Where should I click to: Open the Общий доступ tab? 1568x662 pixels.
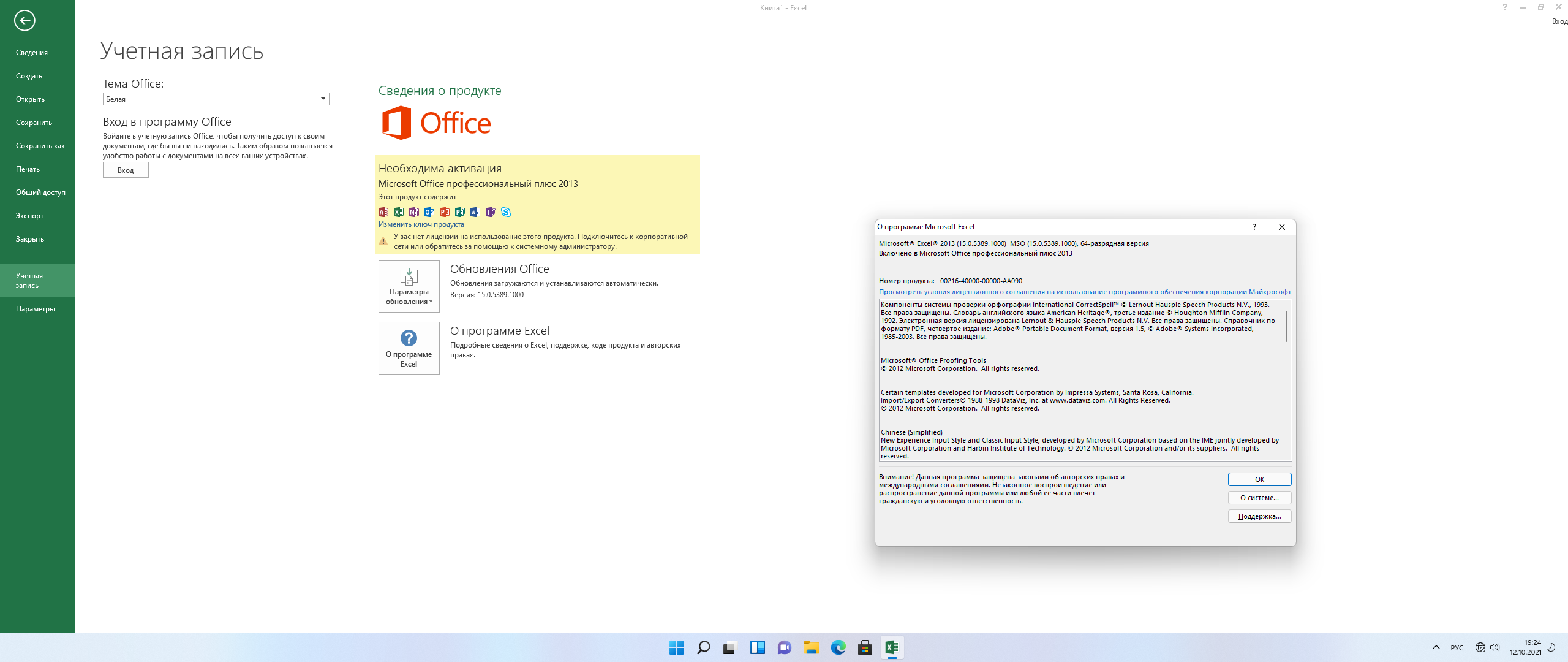[x=37, y=192]
